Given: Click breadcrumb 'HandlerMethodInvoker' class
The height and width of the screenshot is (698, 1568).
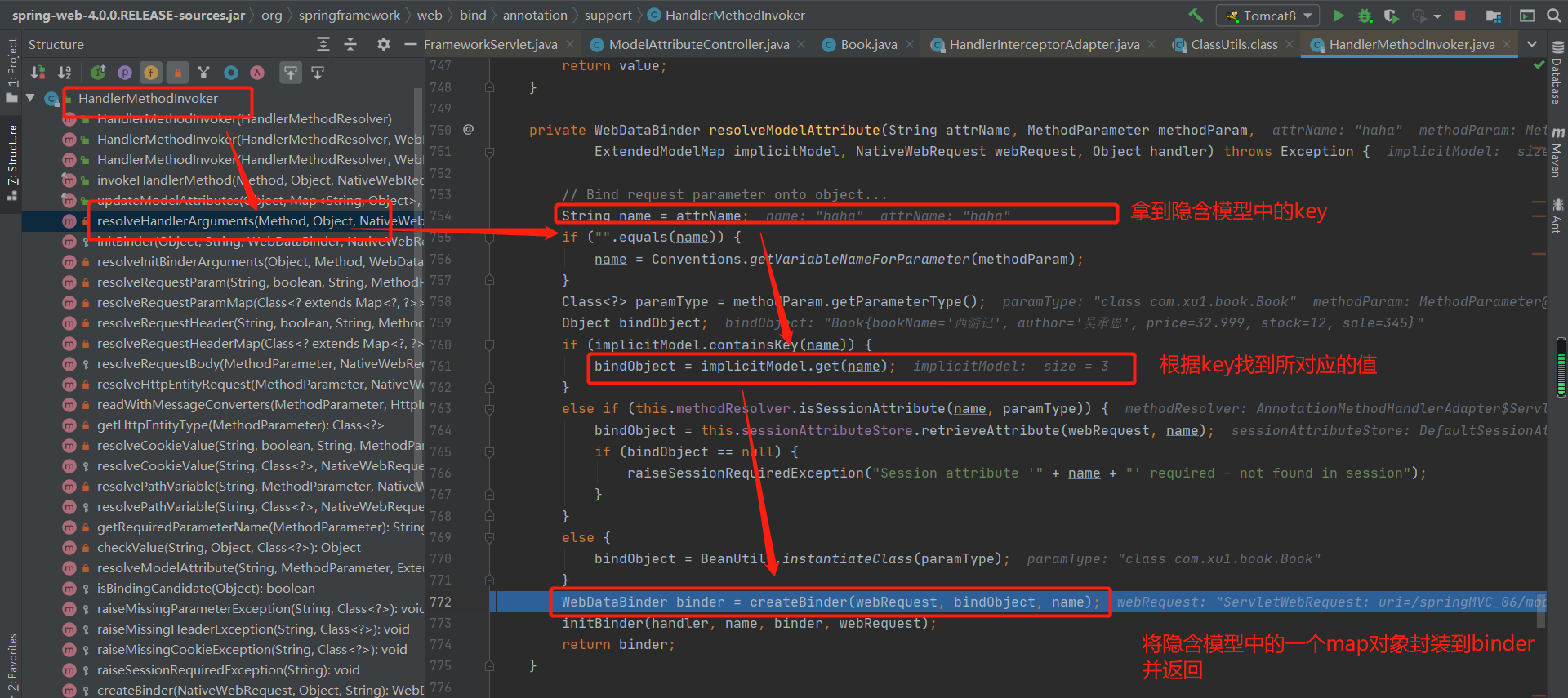Looking at the screenshot, I should pyautogui.click(x=726, y=15).
